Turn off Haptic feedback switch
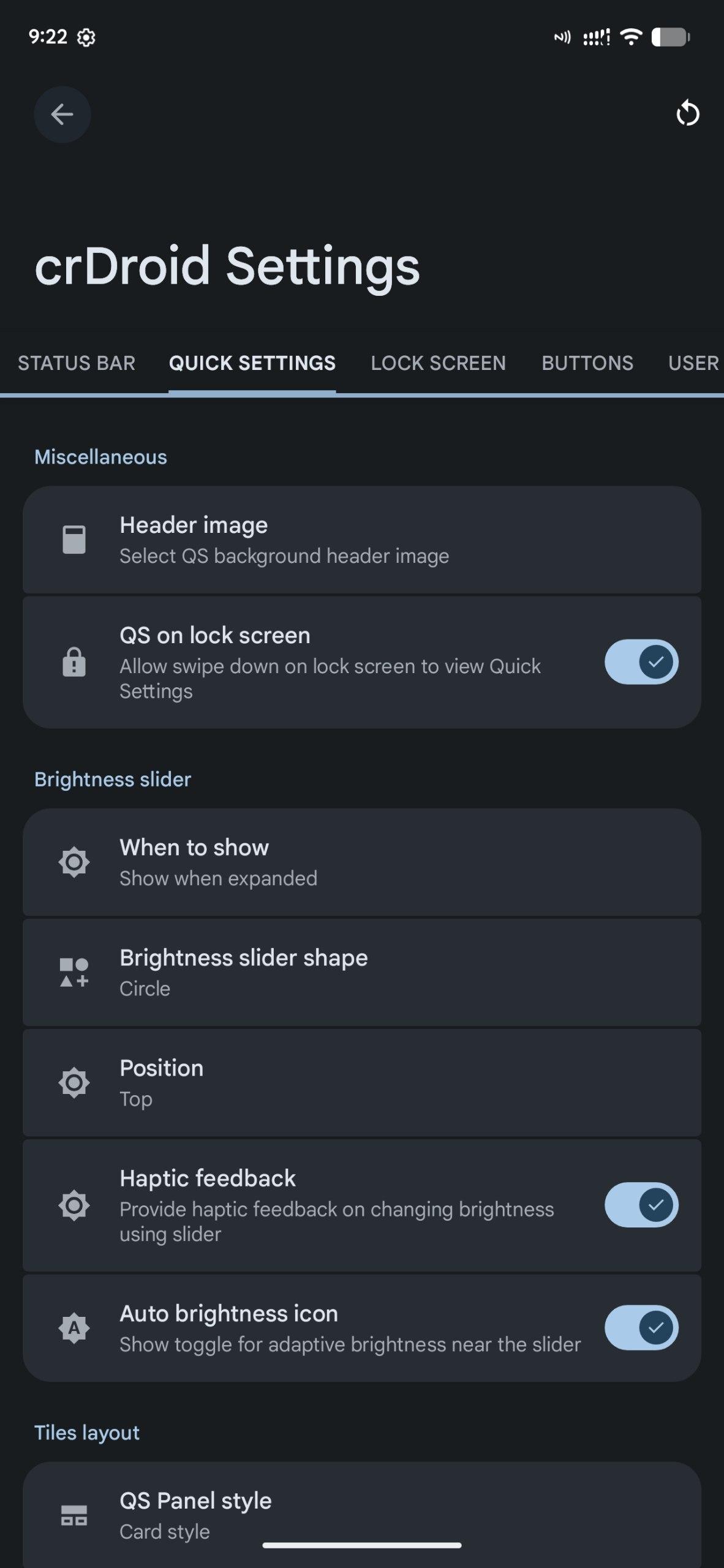This screenshot has height=1568, width=724. [641, 1205]
